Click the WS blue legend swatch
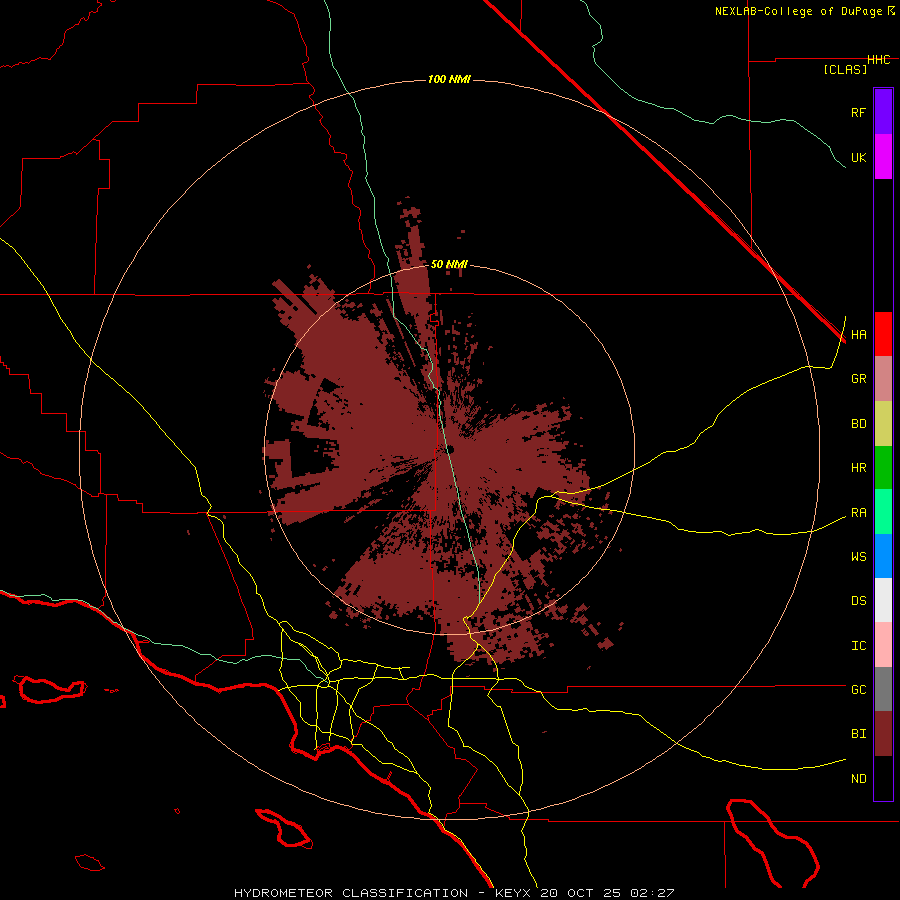 point(883,556)
